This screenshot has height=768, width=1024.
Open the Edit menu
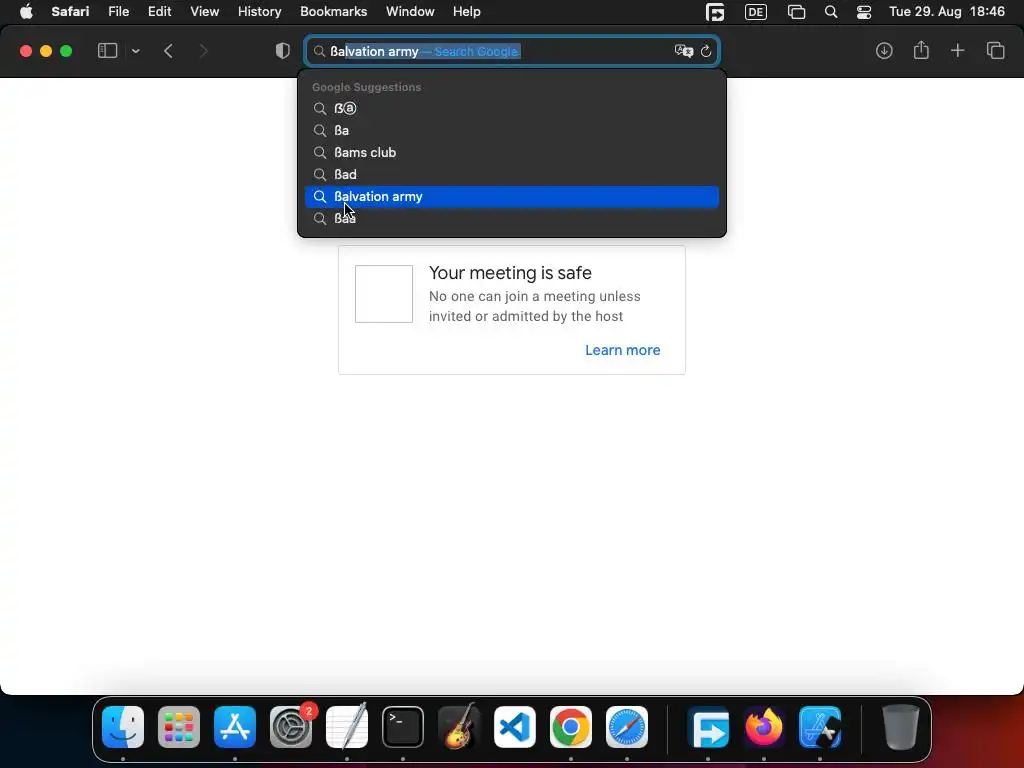159,12
